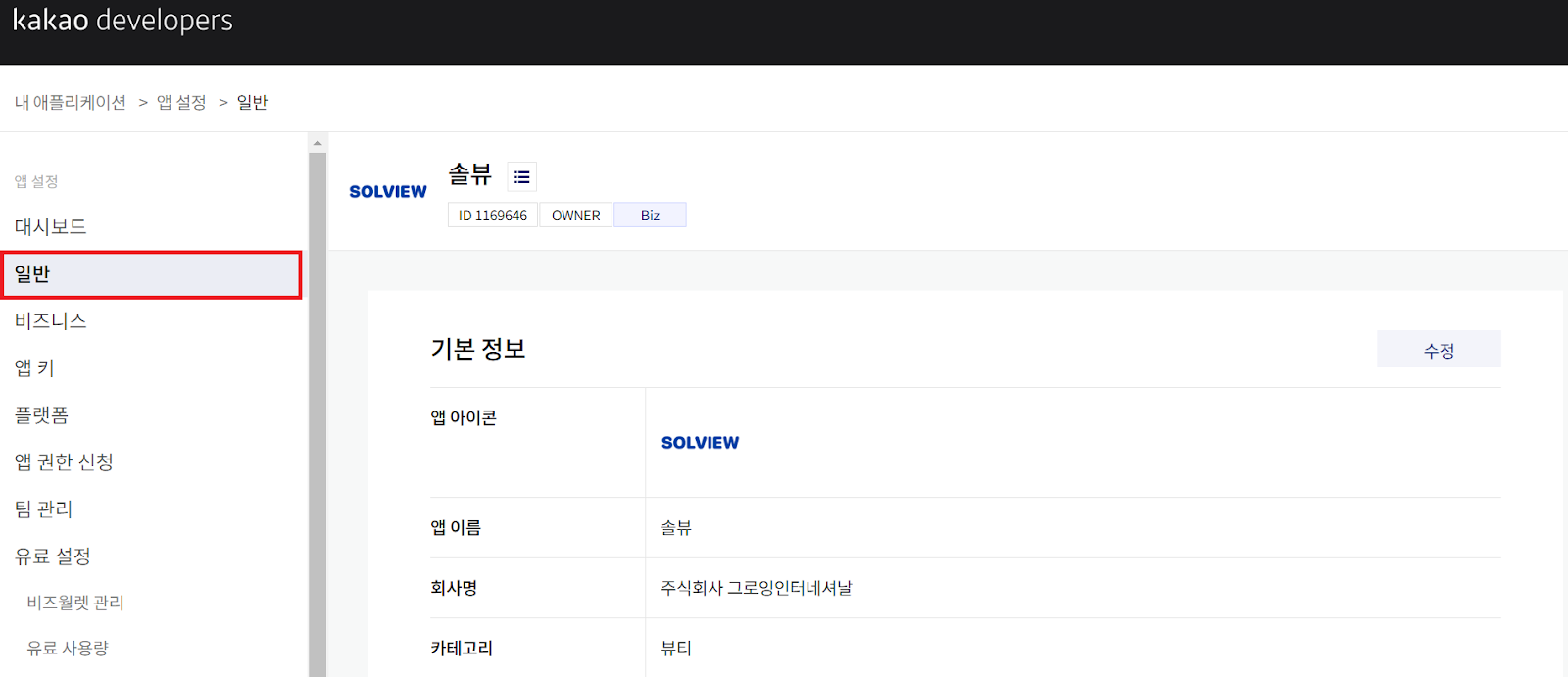
Task: Click the 기본 정보 section heading
Action: pyautogui.click(x=478, y=349)
